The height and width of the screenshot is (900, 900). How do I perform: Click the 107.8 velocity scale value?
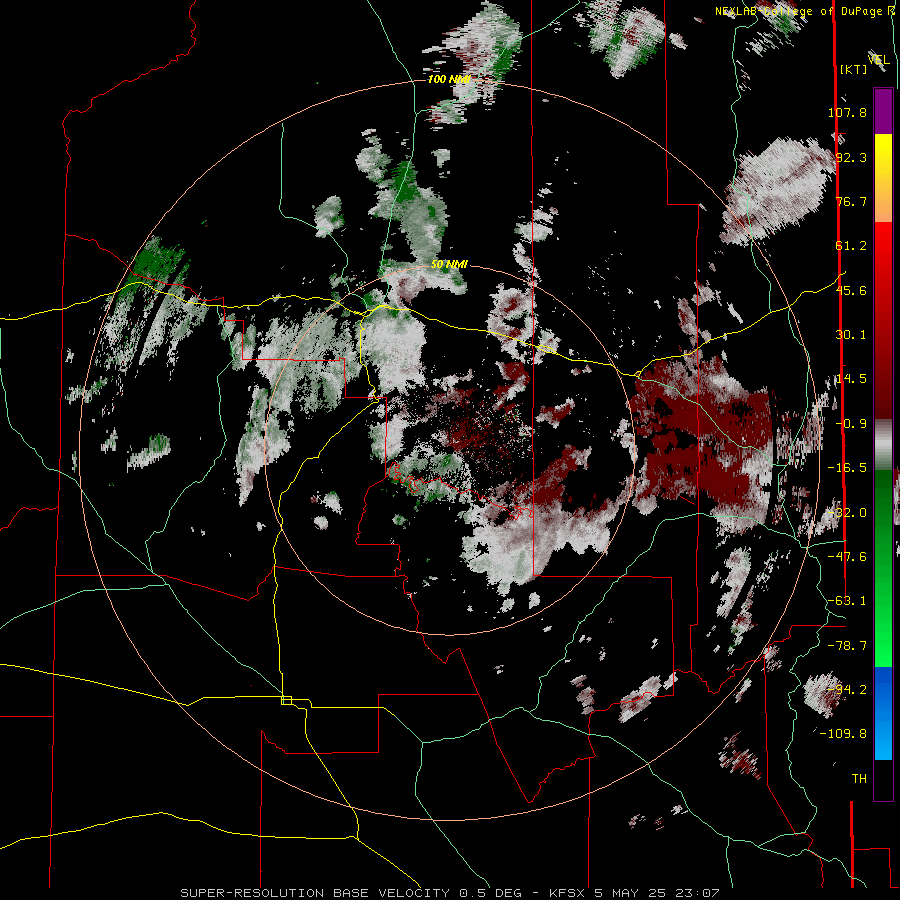(x=847, y=112)
